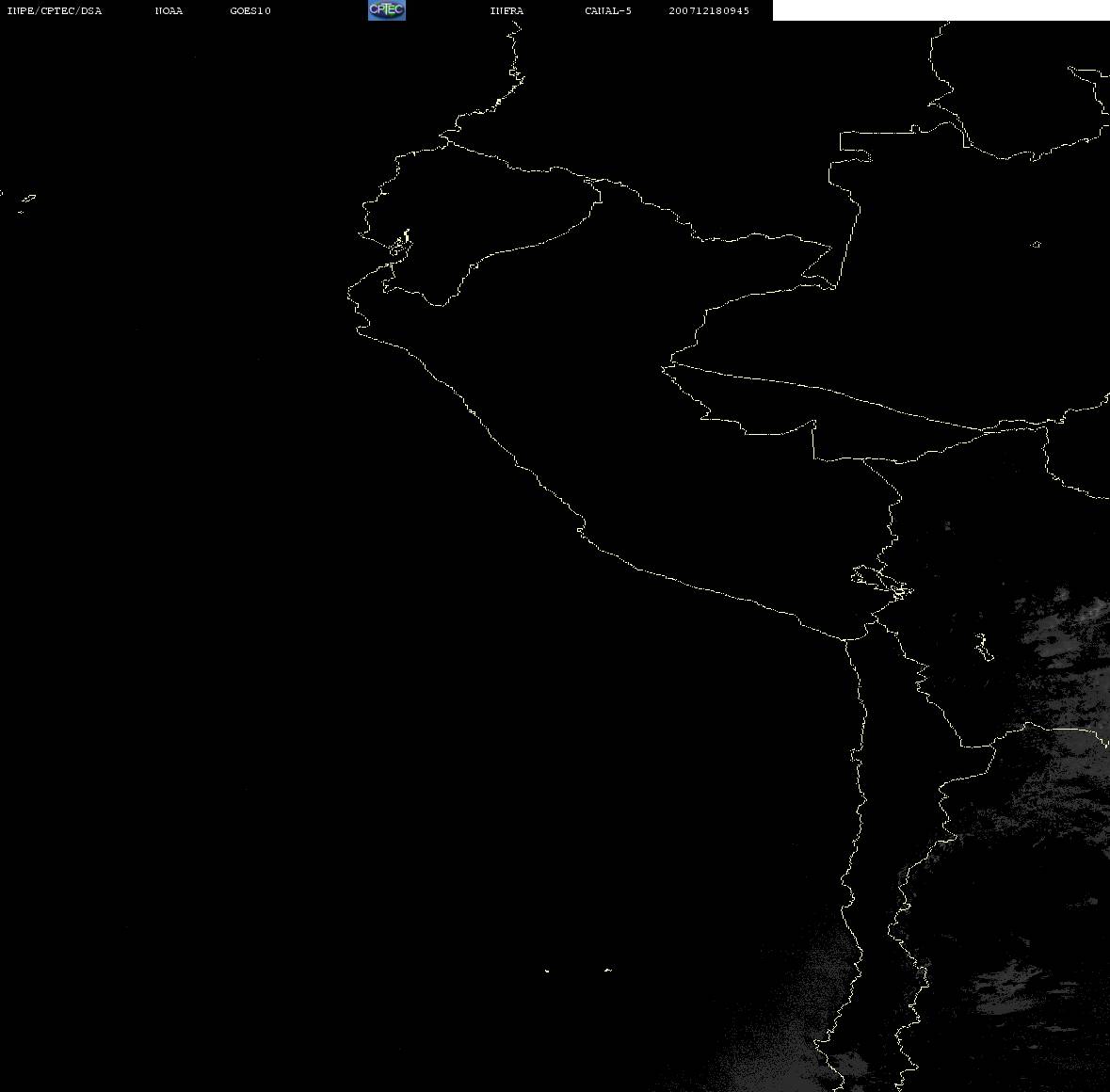Screen dimensions: 1110x1092
Task: Click the INFRA channel type label
Action: (x=507, y=11)
